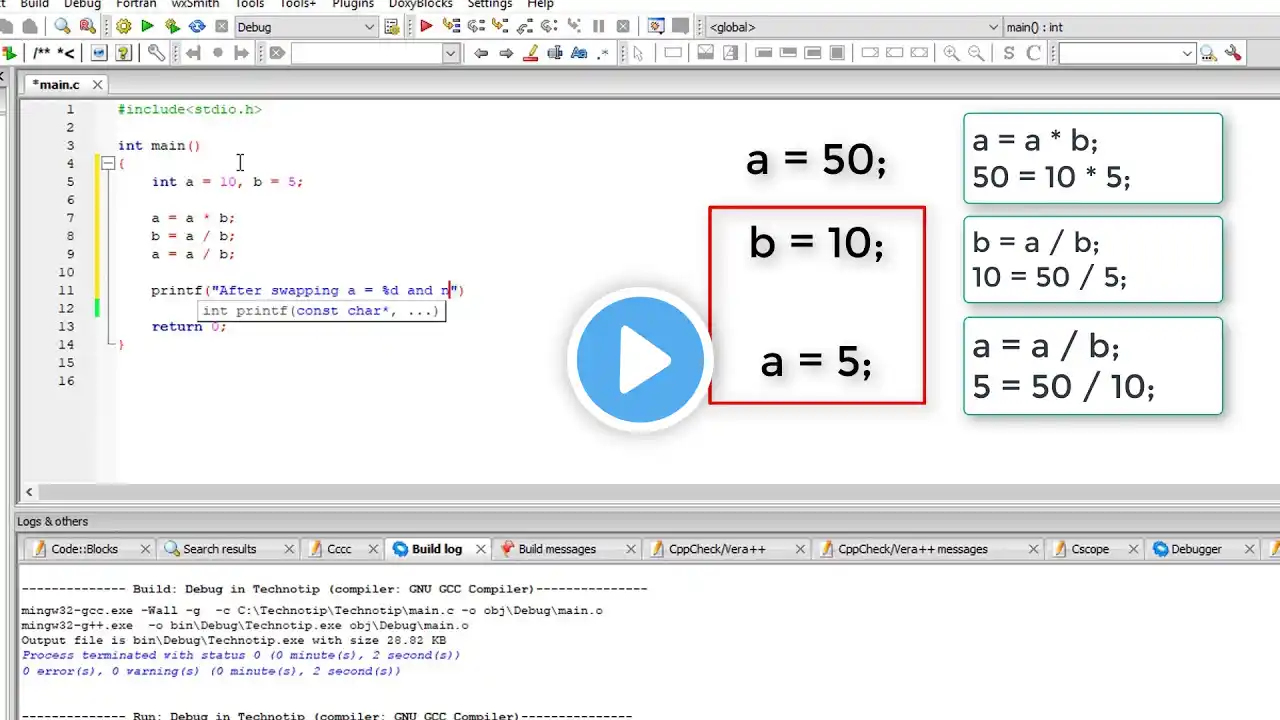This screenshot has width=1280, height=720.
Task: Click the Replace icon next to Find
Action: click(x=87, y=27)
